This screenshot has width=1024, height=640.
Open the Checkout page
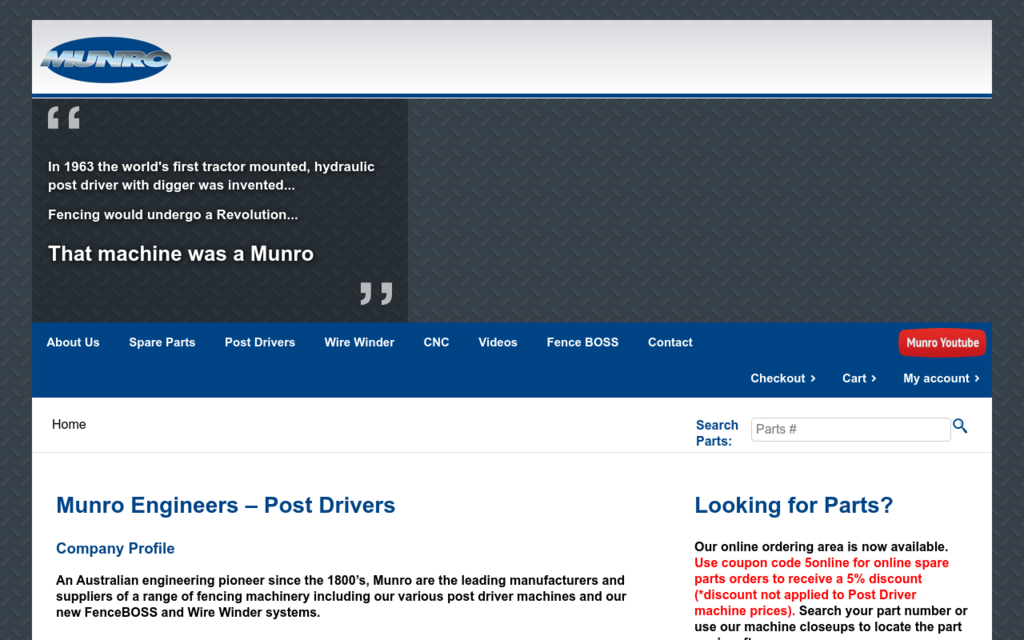[778, 378]
